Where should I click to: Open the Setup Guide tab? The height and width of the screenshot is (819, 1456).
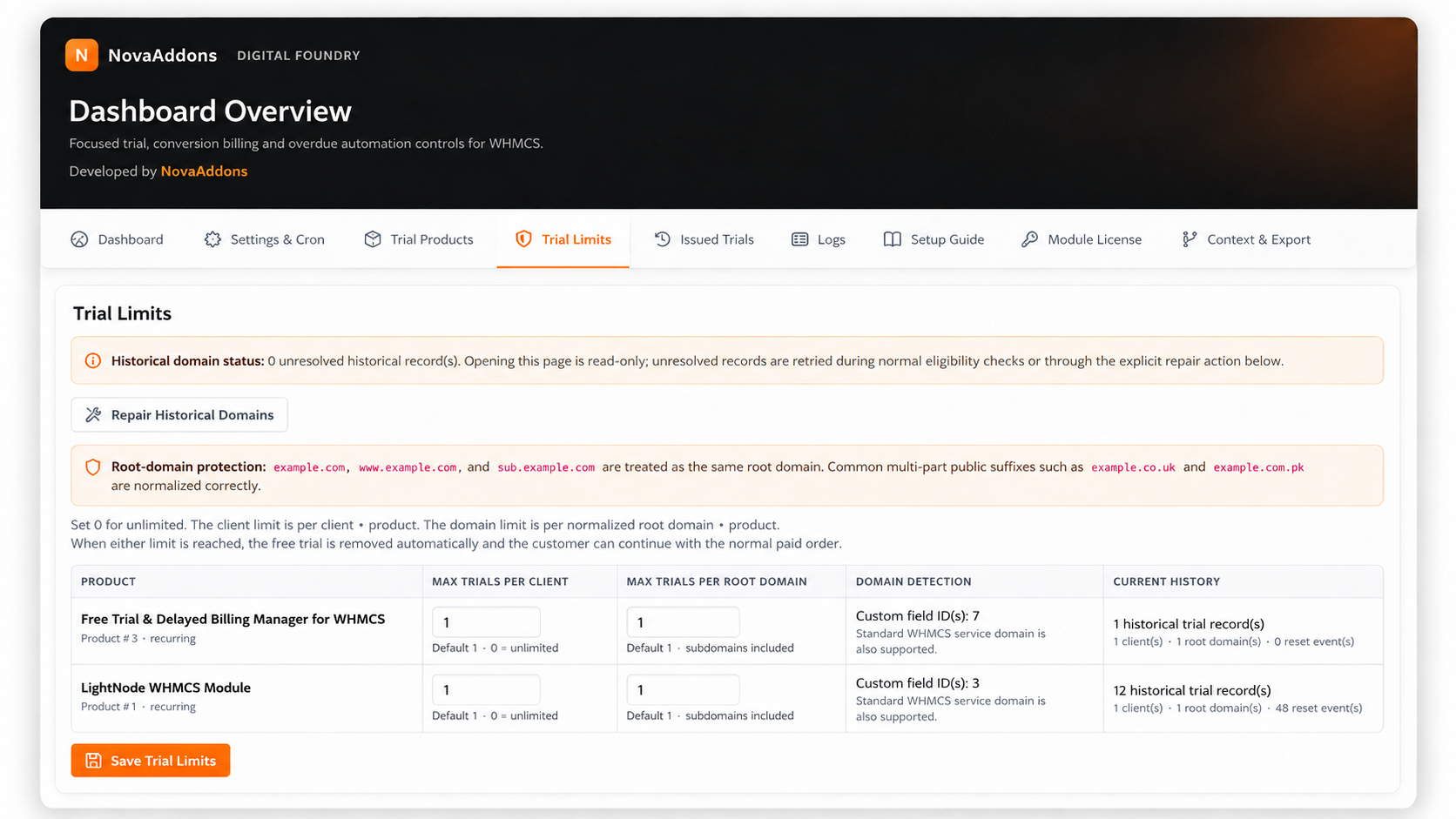(x=934, y=239)
